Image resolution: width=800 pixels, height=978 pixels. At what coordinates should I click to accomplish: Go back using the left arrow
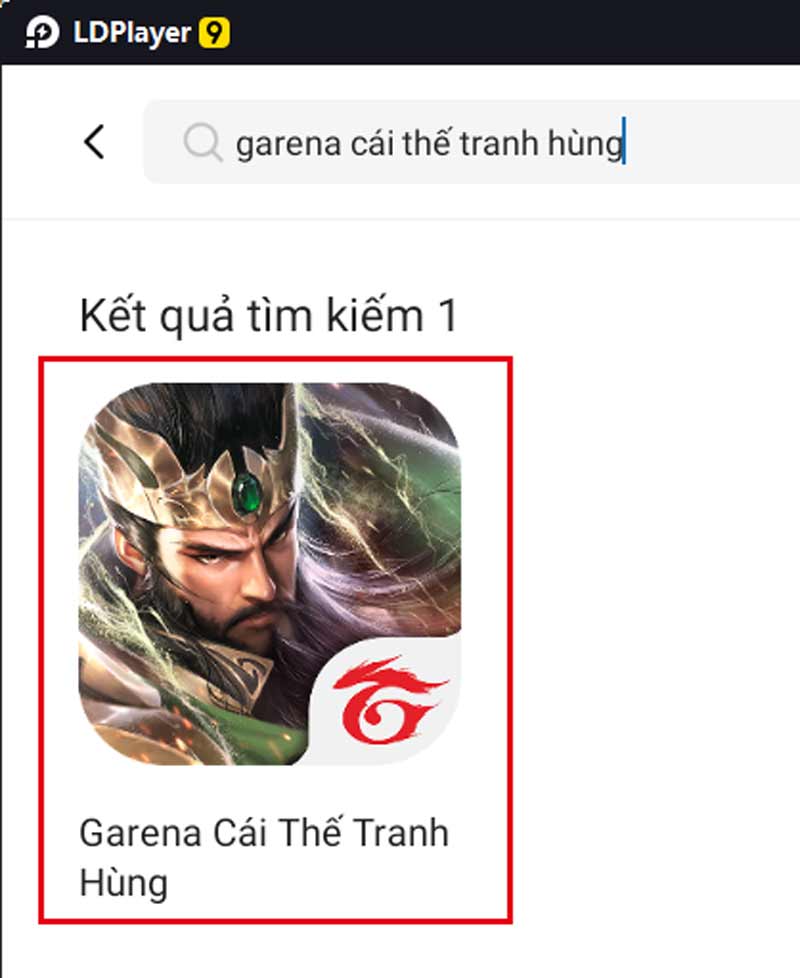(94, 142)
